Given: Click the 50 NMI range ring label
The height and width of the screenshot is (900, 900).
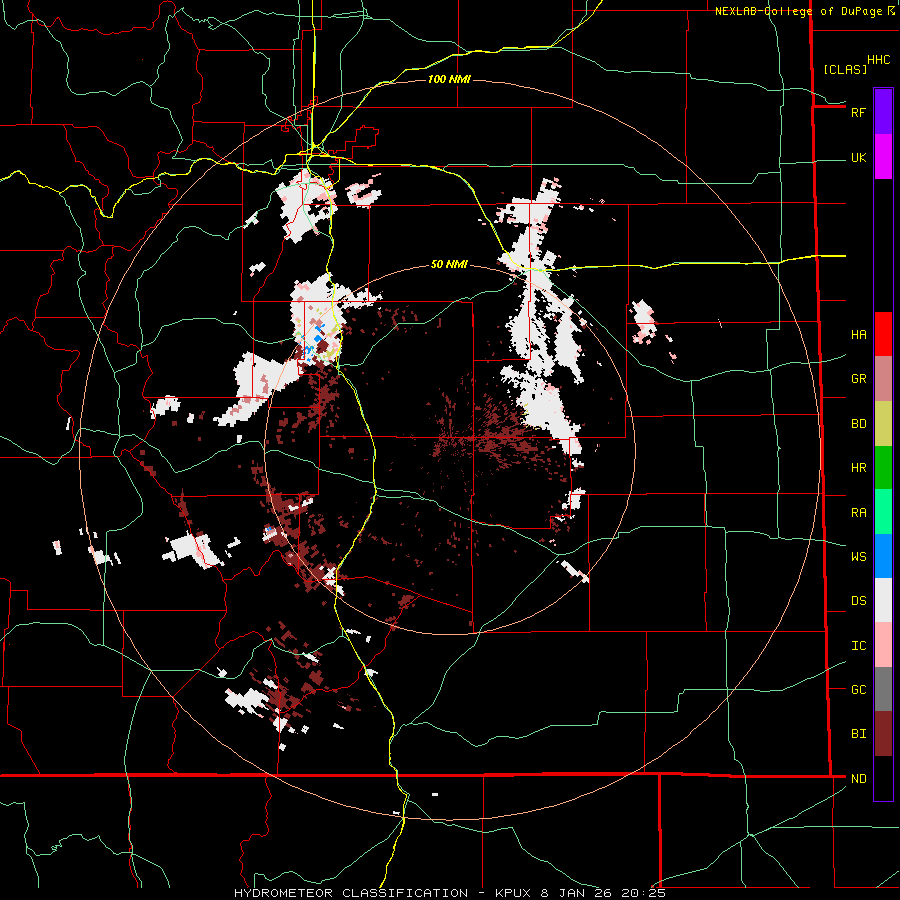Looking at the screenshot, I should click(x=449, y=264).
